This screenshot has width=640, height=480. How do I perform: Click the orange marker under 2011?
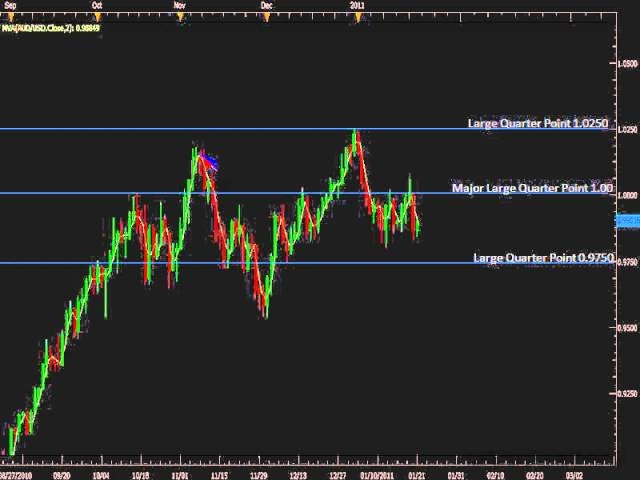358,18
